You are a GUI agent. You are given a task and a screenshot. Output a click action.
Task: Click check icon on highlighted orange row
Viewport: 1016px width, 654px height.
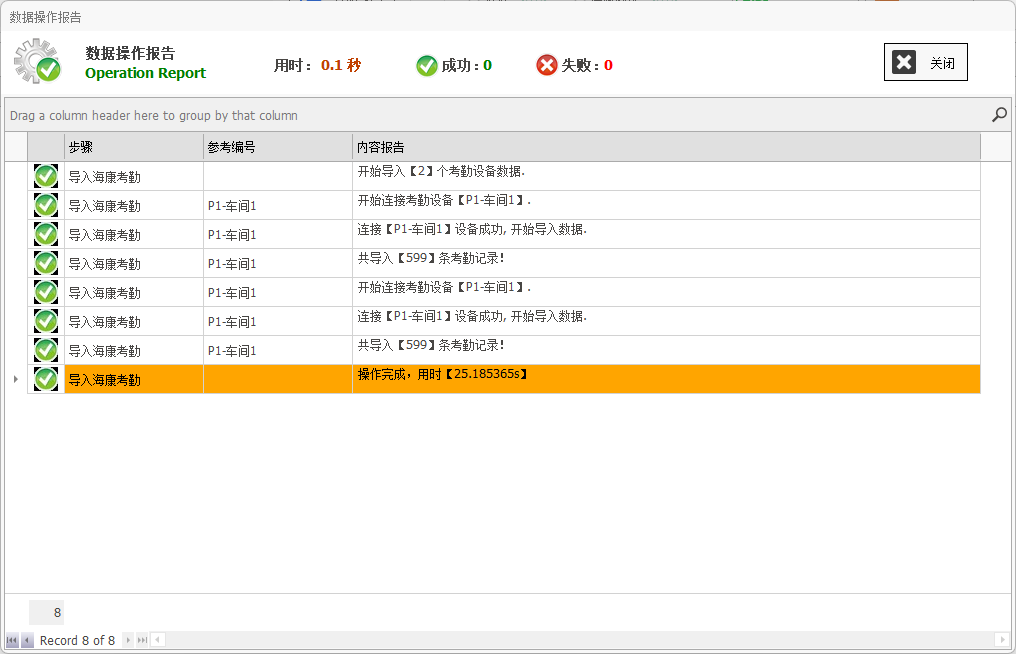(x=45, y=379)
